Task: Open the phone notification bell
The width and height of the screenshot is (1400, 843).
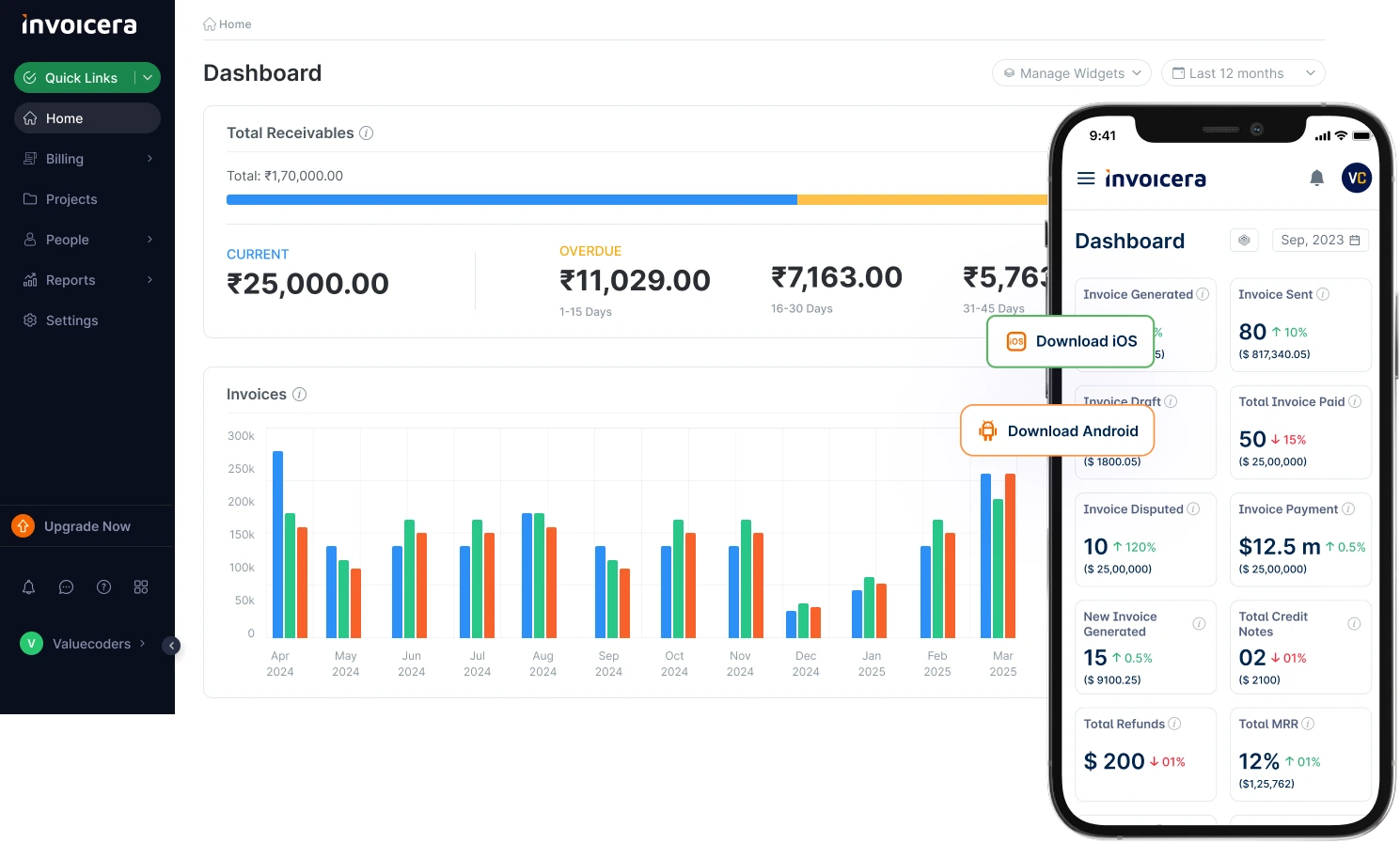Action: tap(1317, 178)
